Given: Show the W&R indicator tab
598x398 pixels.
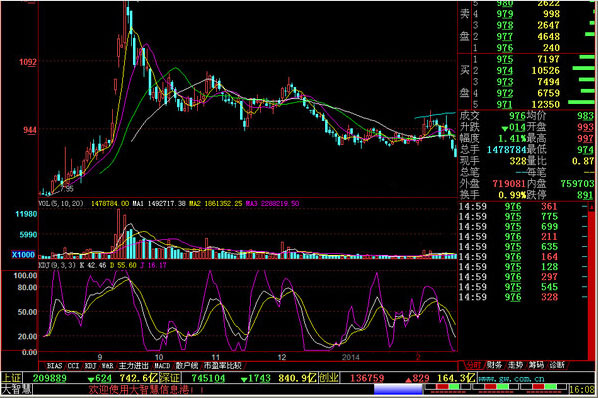Looking at the screenshot, I should coord(108,366).
